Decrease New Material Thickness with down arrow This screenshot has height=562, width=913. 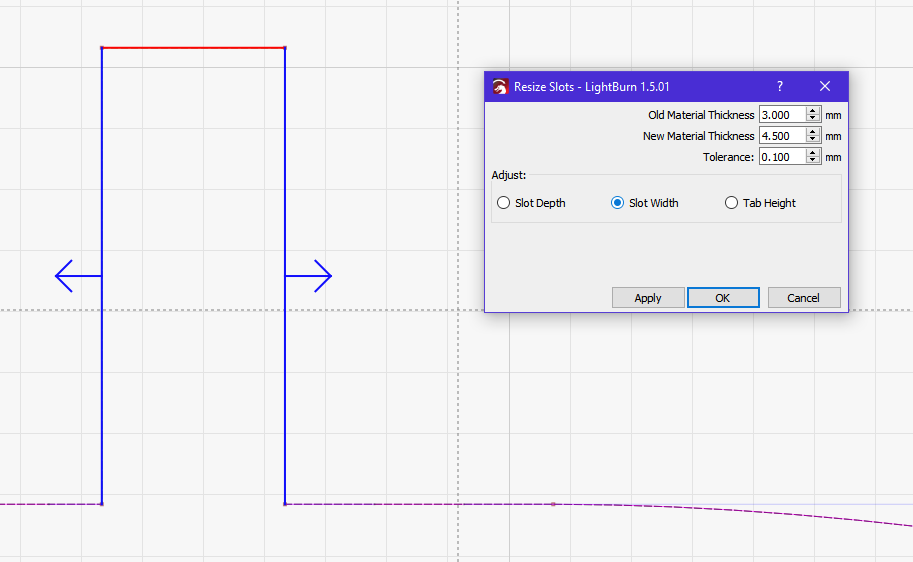coord(813,139)
